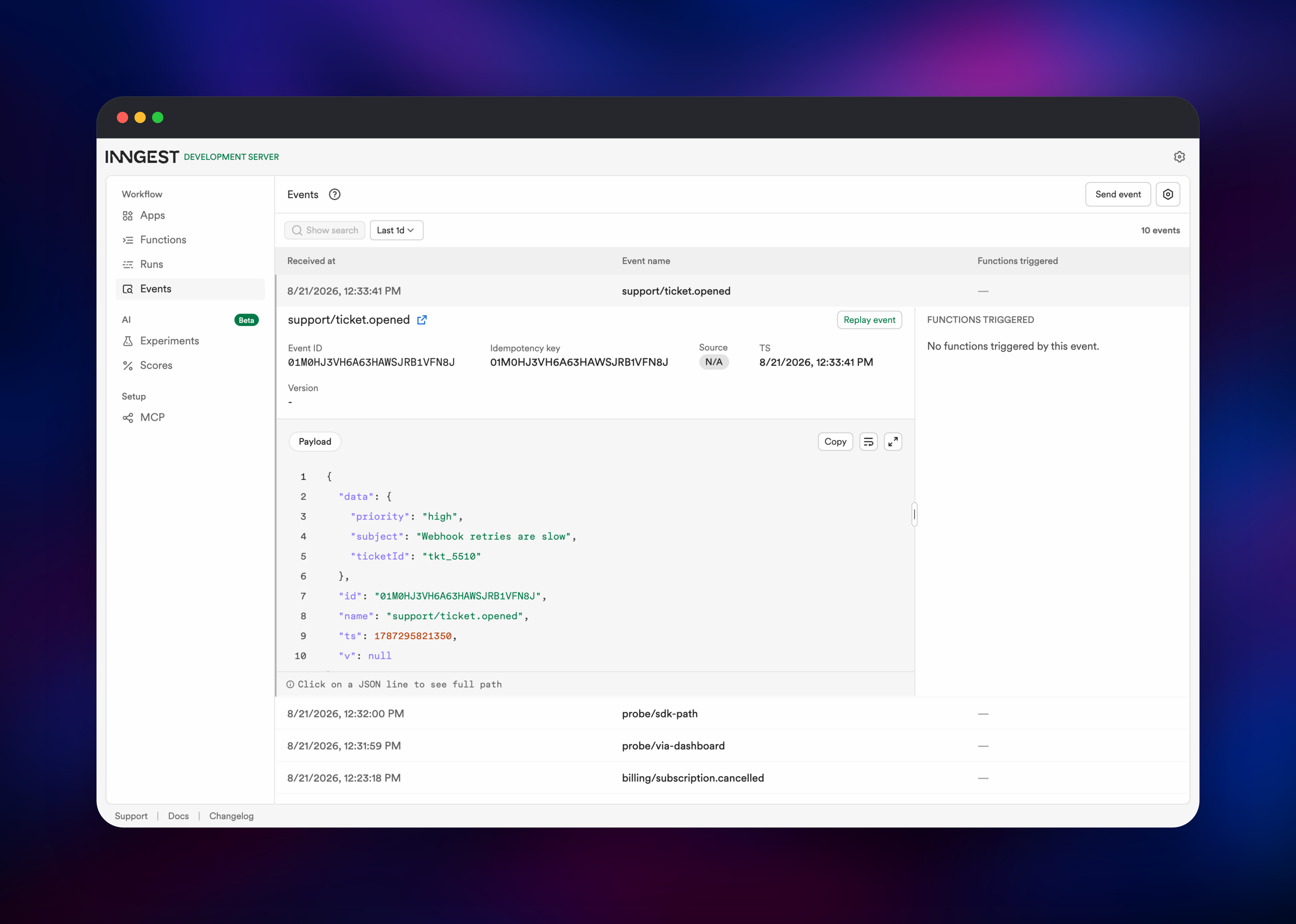Expand the probe/sdk-path event row
The height and width of the screenshot is (924, 1296).
tap(732, 713)
